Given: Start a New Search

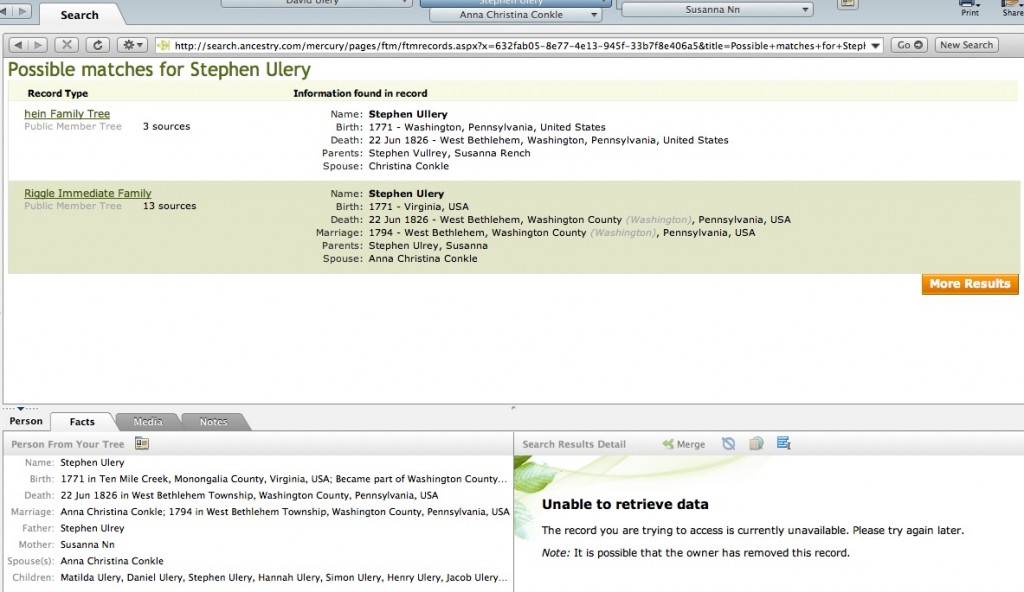Looking at the screenshot, I should tap(966, 45).
